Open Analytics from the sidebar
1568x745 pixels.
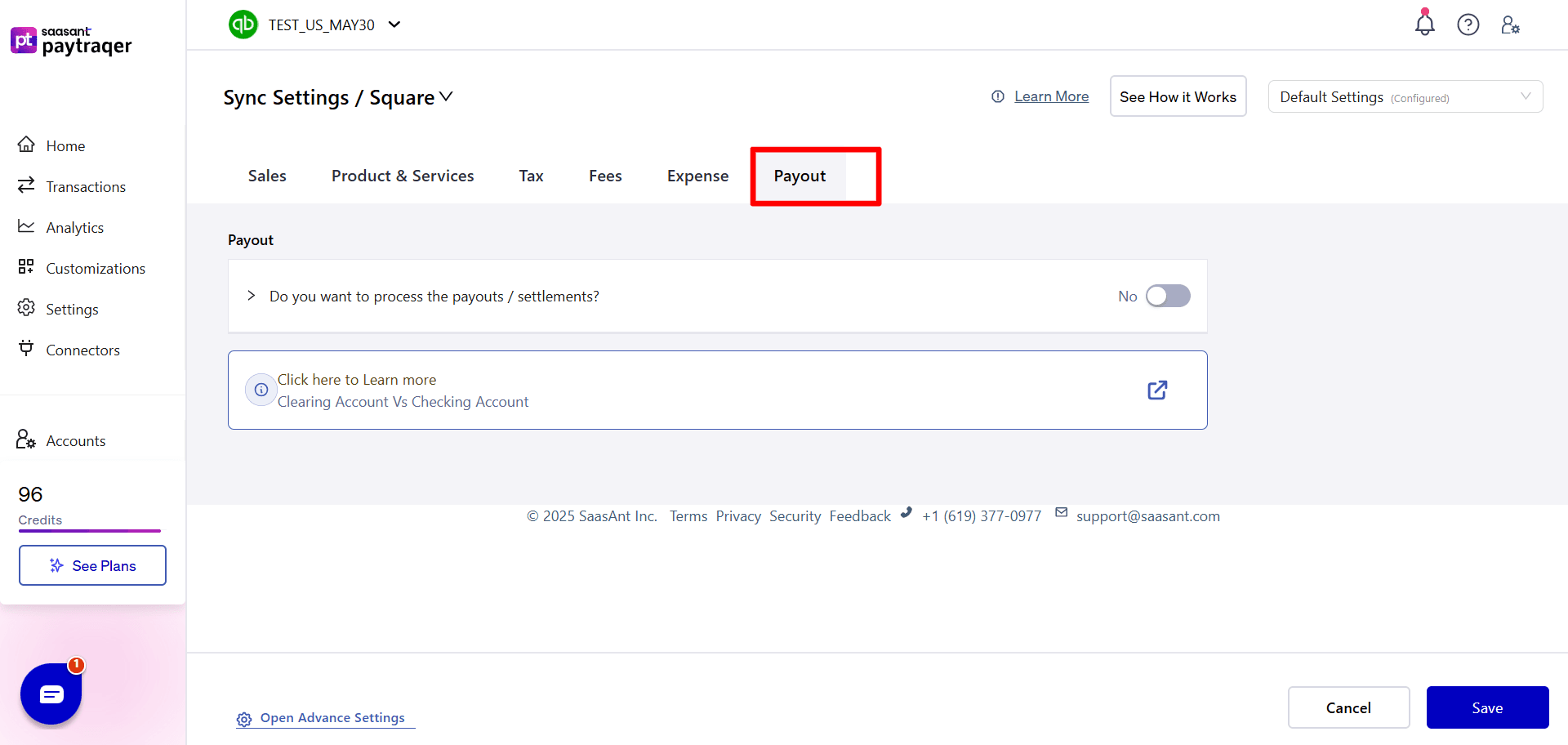coord(25,226)
